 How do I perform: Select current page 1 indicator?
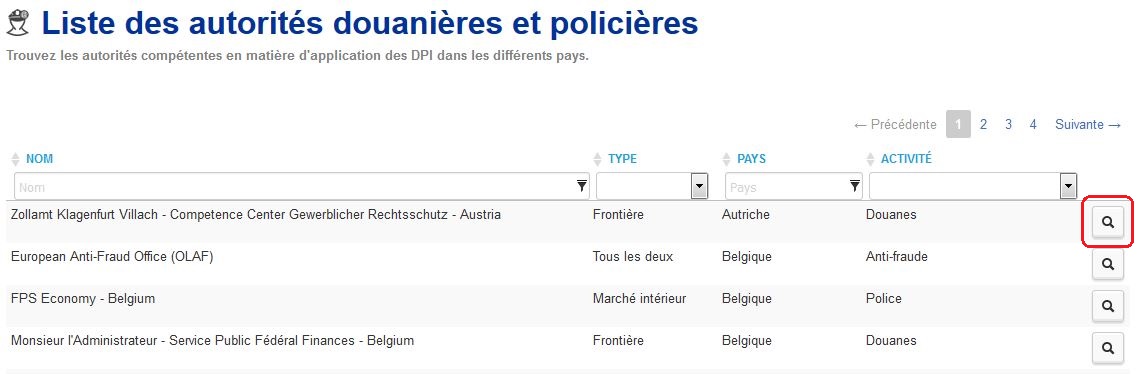point(958,125)
